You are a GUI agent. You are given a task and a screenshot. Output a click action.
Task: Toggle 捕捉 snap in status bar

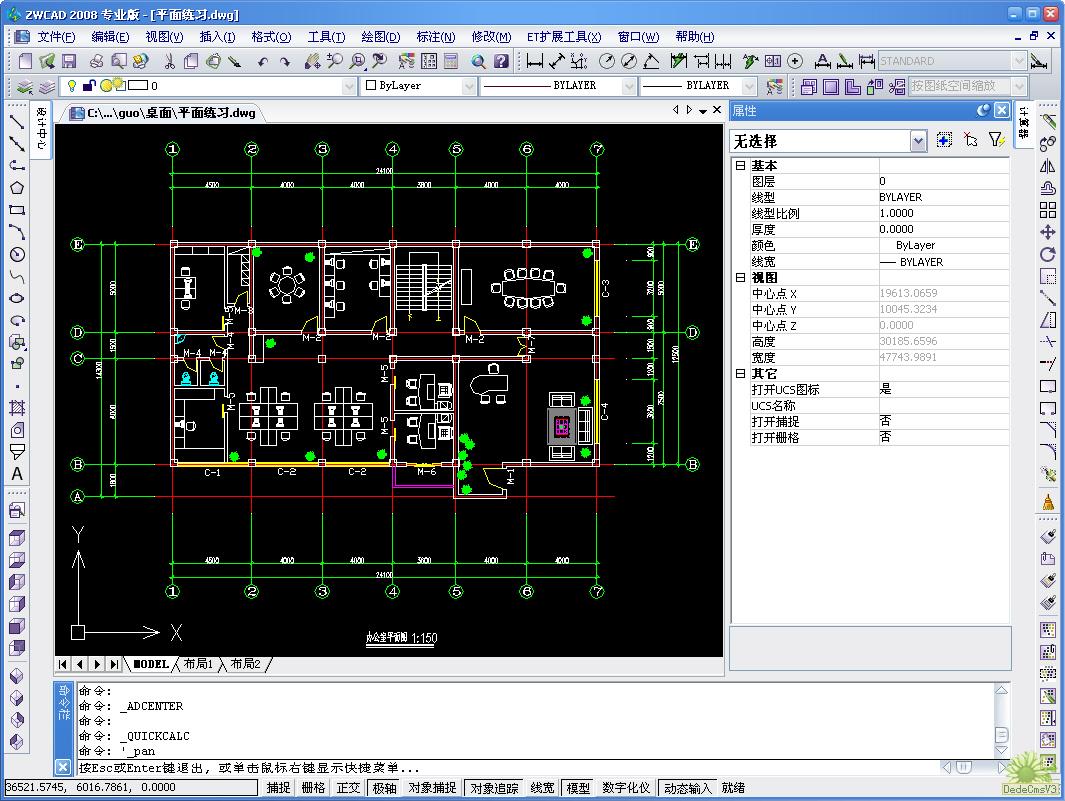tap(278, 788)
